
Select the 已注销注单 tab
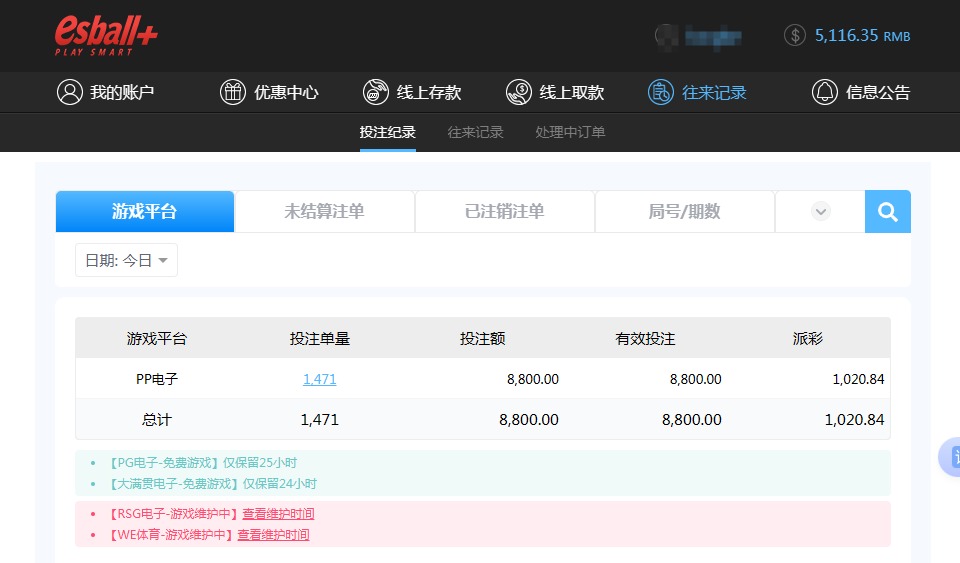pyautogui.click(x=504, y=212)
